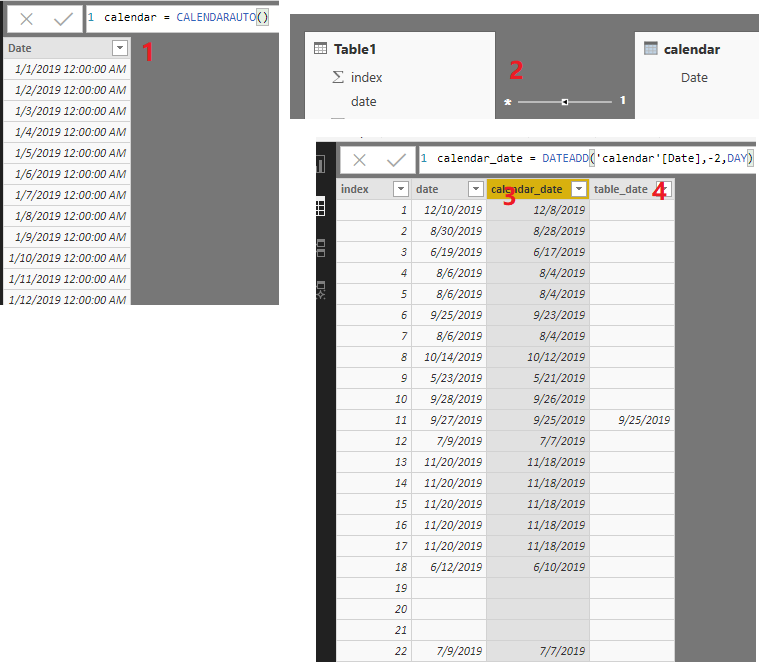Commit the CALENDARAUTO formula with checkmark
Screen dimensions: 759x664
pyautogui.click(x=63, y=19)
